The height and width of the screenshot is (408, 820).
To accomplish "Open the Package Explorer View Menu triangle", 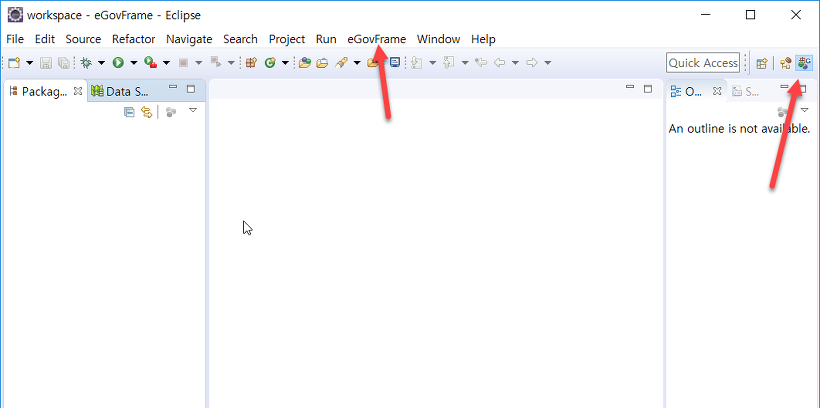I will click(x=193, y=111).
